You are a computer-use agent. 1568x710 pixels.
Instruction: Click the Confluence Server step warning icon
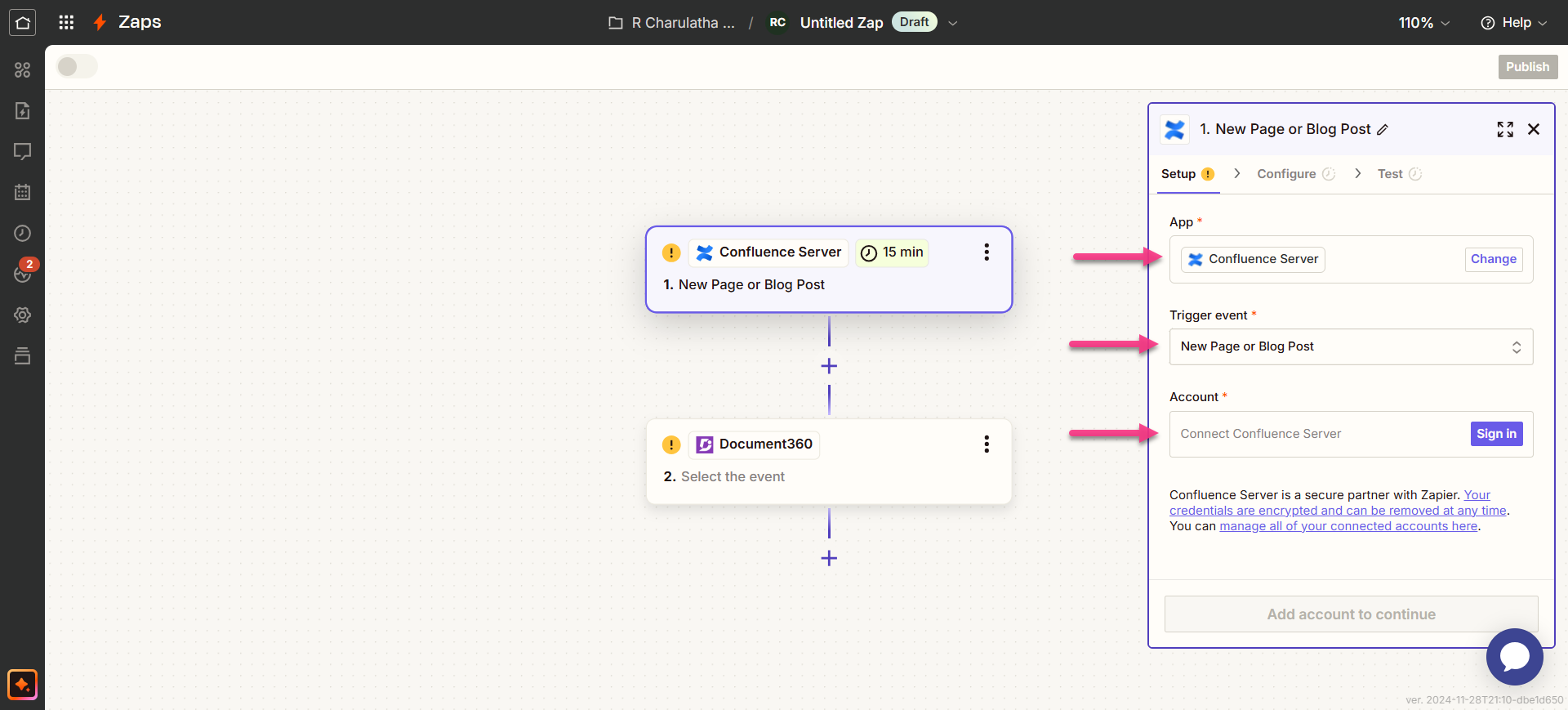tap(671, 252)
